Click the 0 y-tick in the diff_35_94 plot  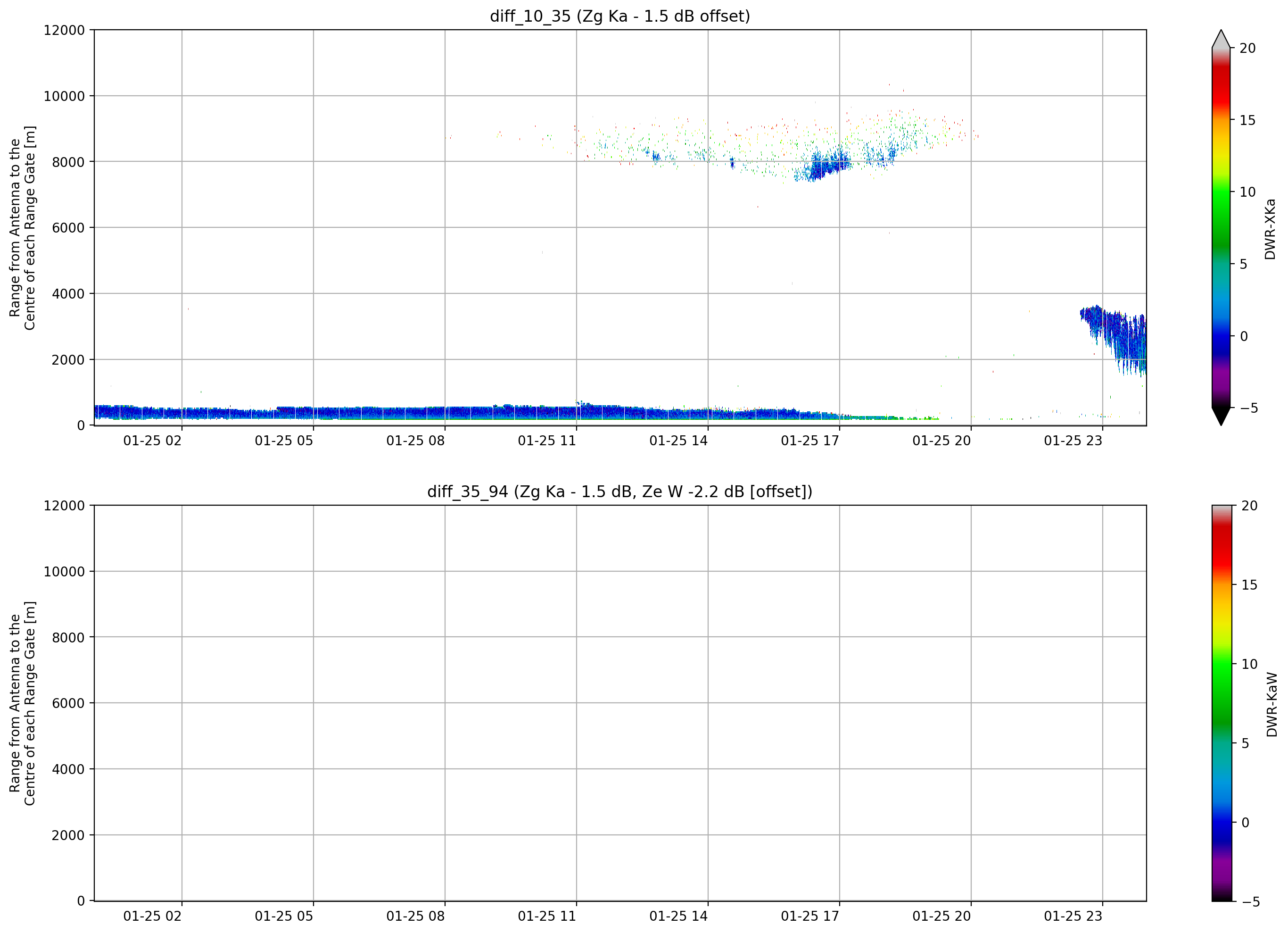tap(81, 901)
